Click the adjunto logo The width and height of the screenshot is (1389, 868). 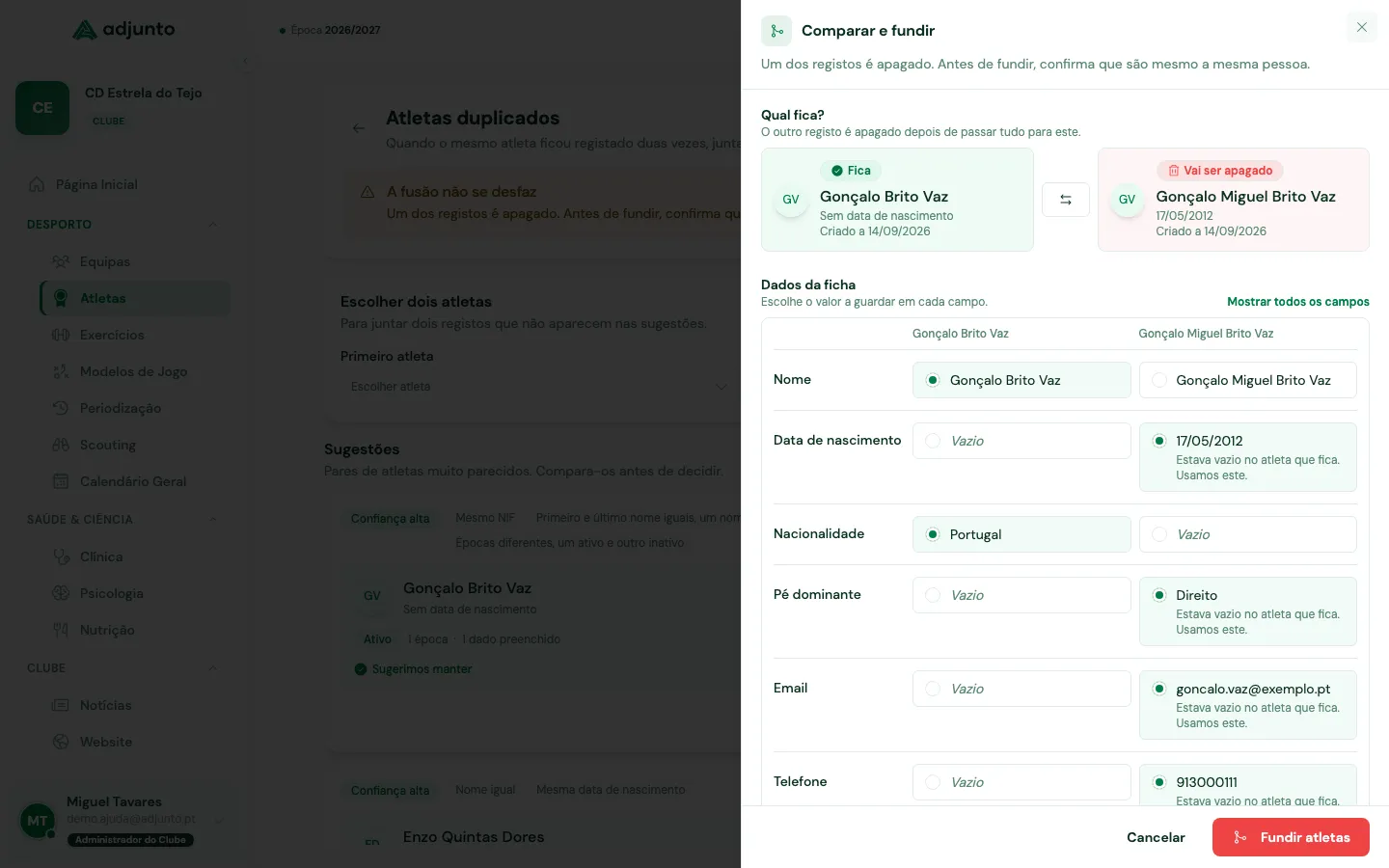click(123, 29)
